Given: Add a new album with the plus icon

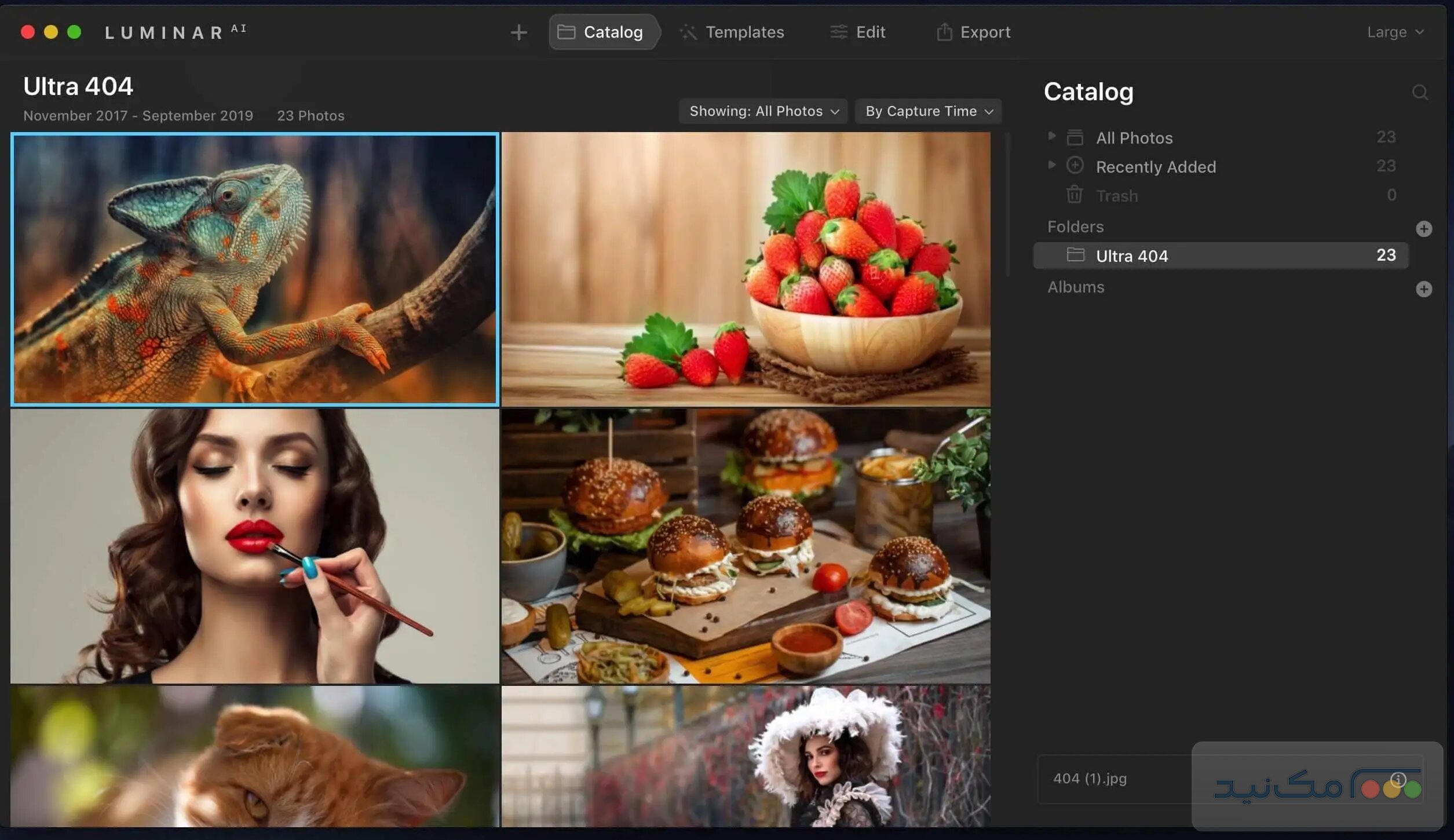Looking at the screenshot, I should point(1424,288).
